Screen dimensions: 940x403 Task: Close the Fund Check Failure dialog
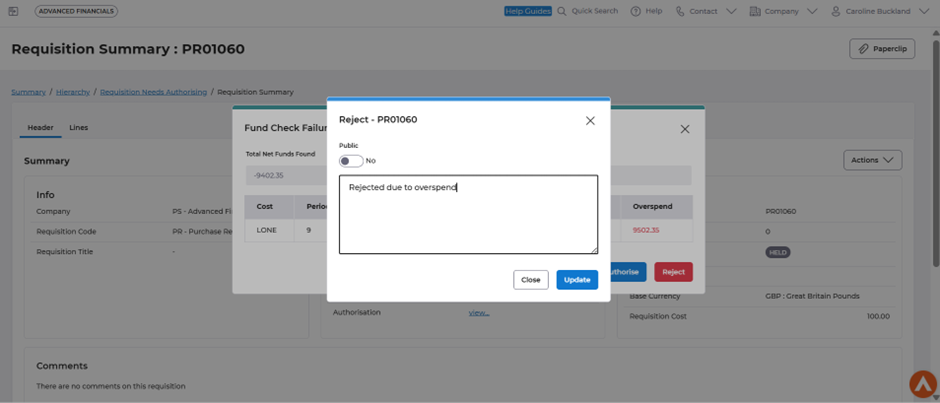pos(685,129)
